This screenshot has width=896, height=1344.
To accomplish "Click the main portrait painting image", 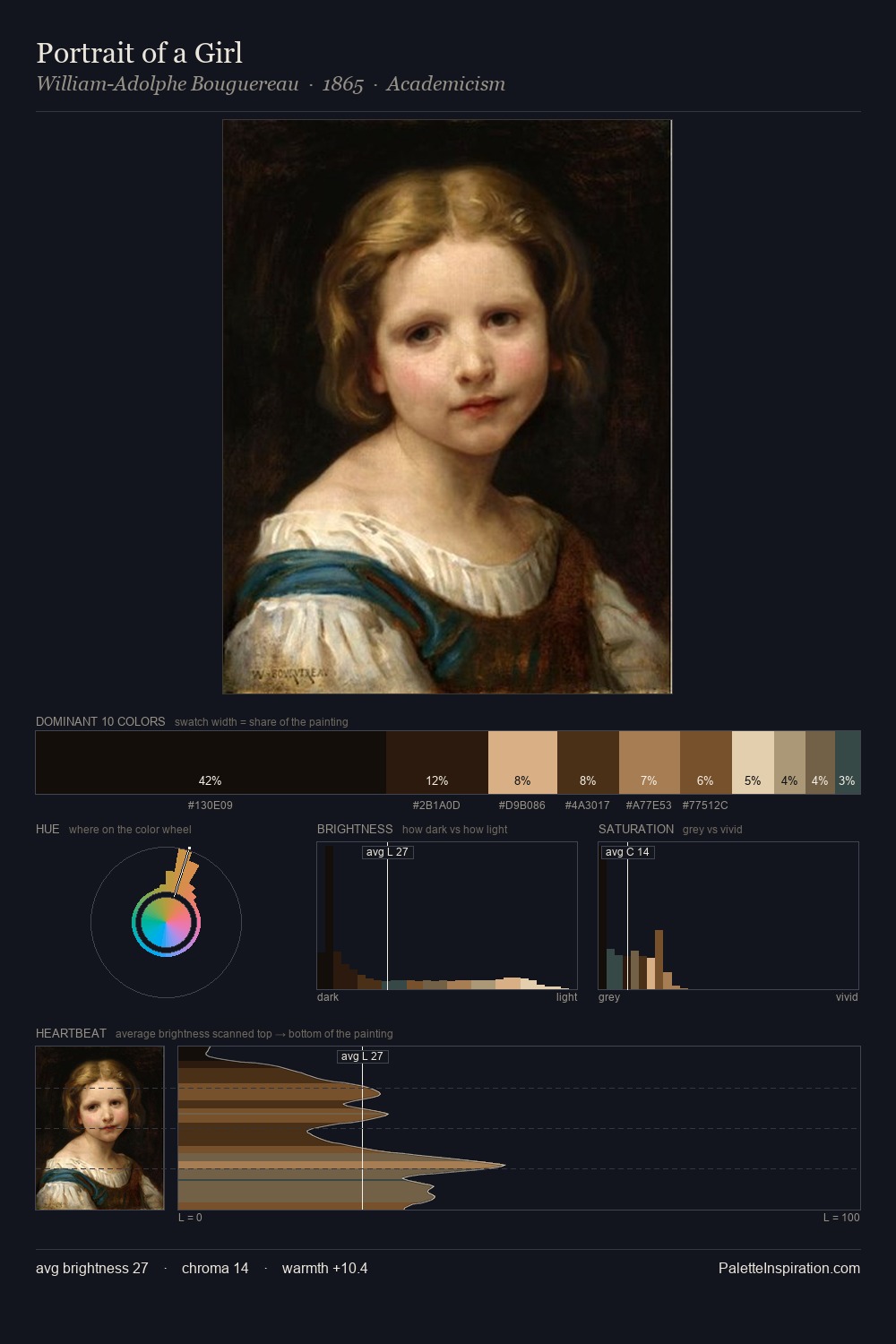I will [x=447, y=407].
